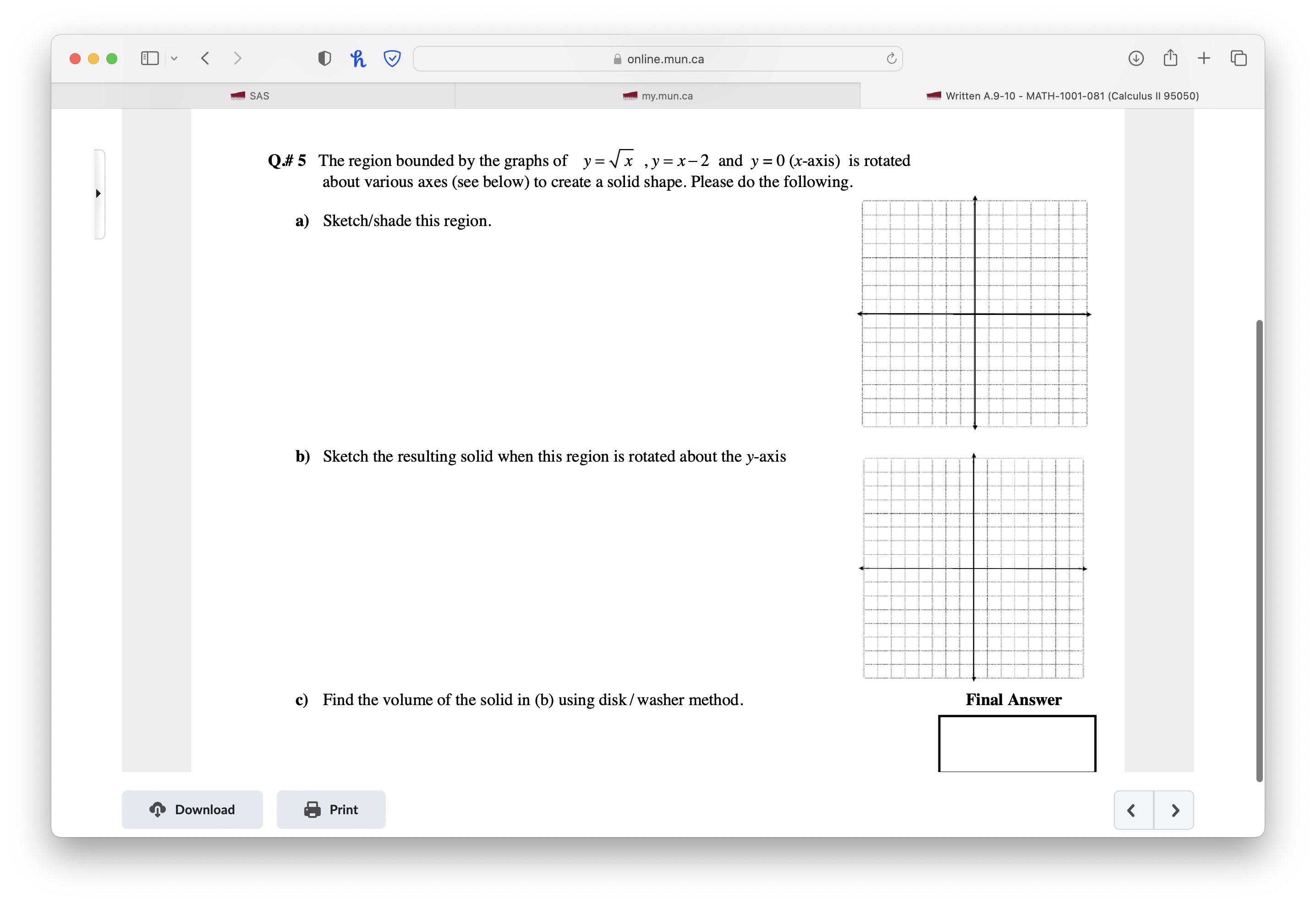Share the current page
This screenshot has width=1316, height=905.
tap(1169, 58)
